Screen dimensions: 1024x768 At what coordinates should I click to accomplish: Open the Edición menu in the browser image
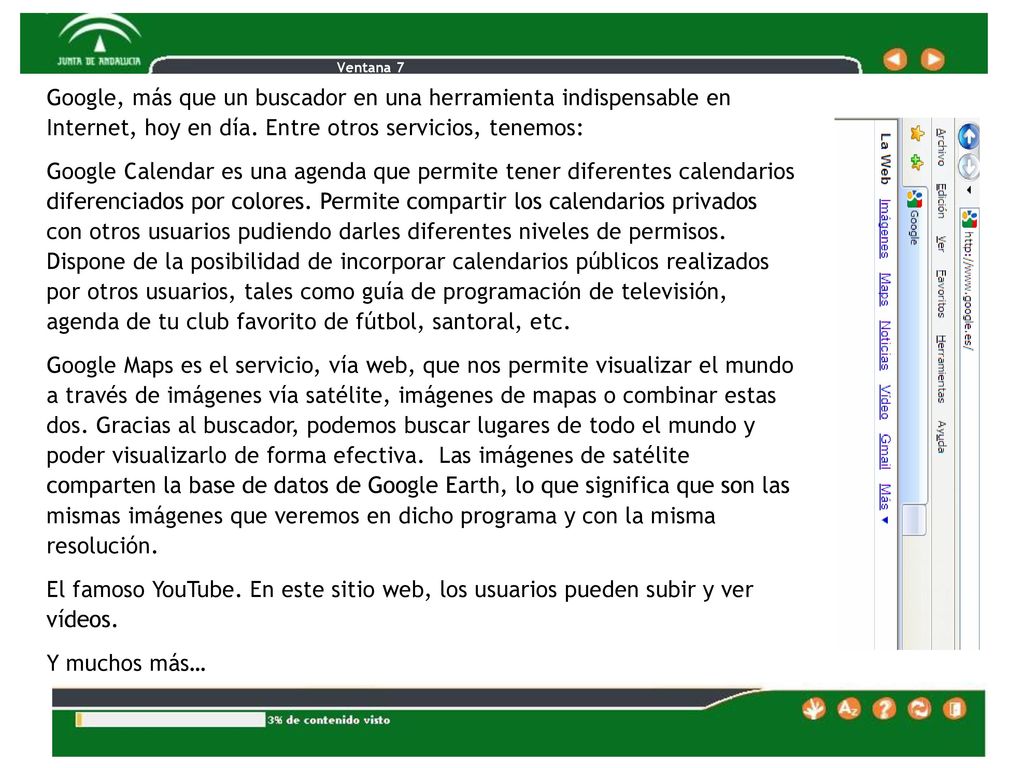[x=940, y=200]
